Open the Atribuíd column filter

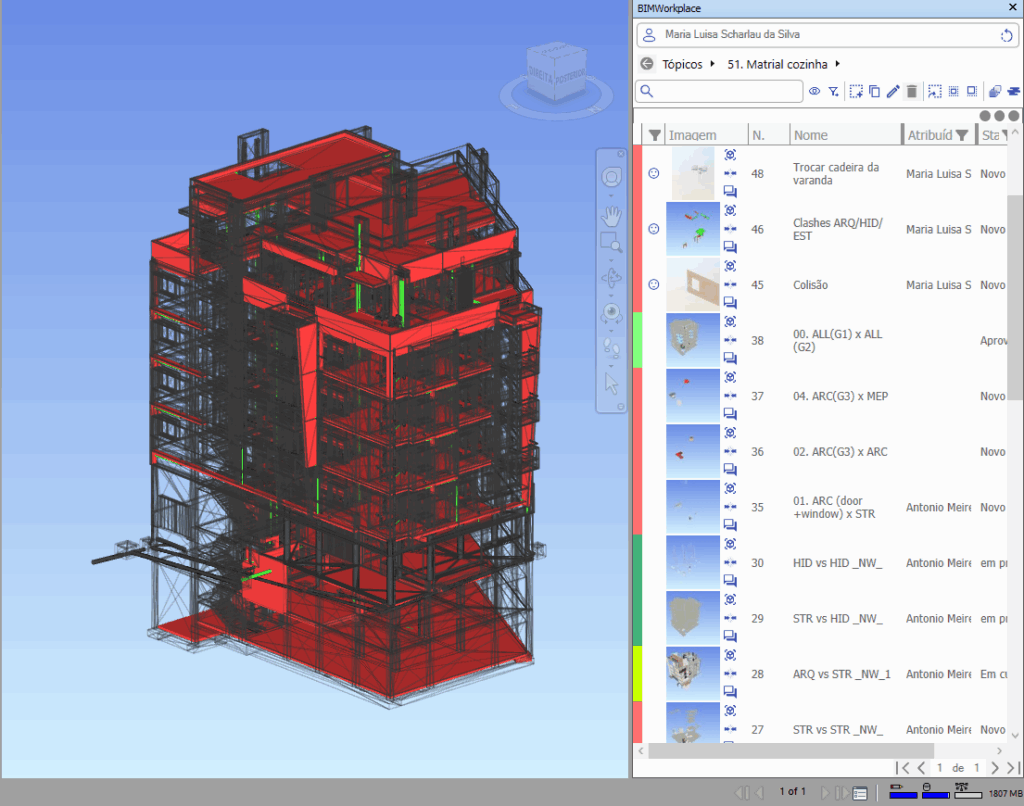pos(961,135)
